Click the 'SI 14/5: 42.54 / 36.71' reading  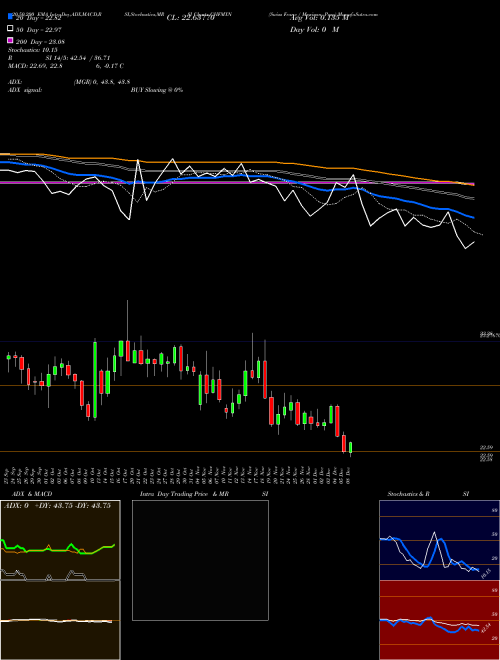tap(78, 58)
